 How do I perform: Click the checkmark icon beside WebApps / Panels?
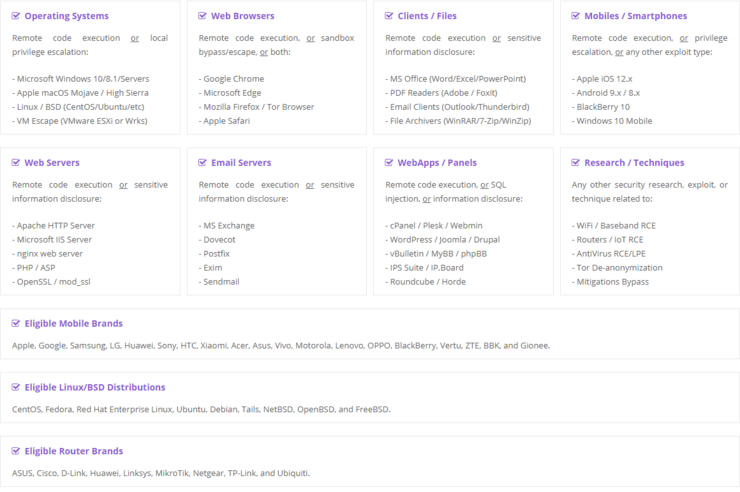click(x=390, y=162)
